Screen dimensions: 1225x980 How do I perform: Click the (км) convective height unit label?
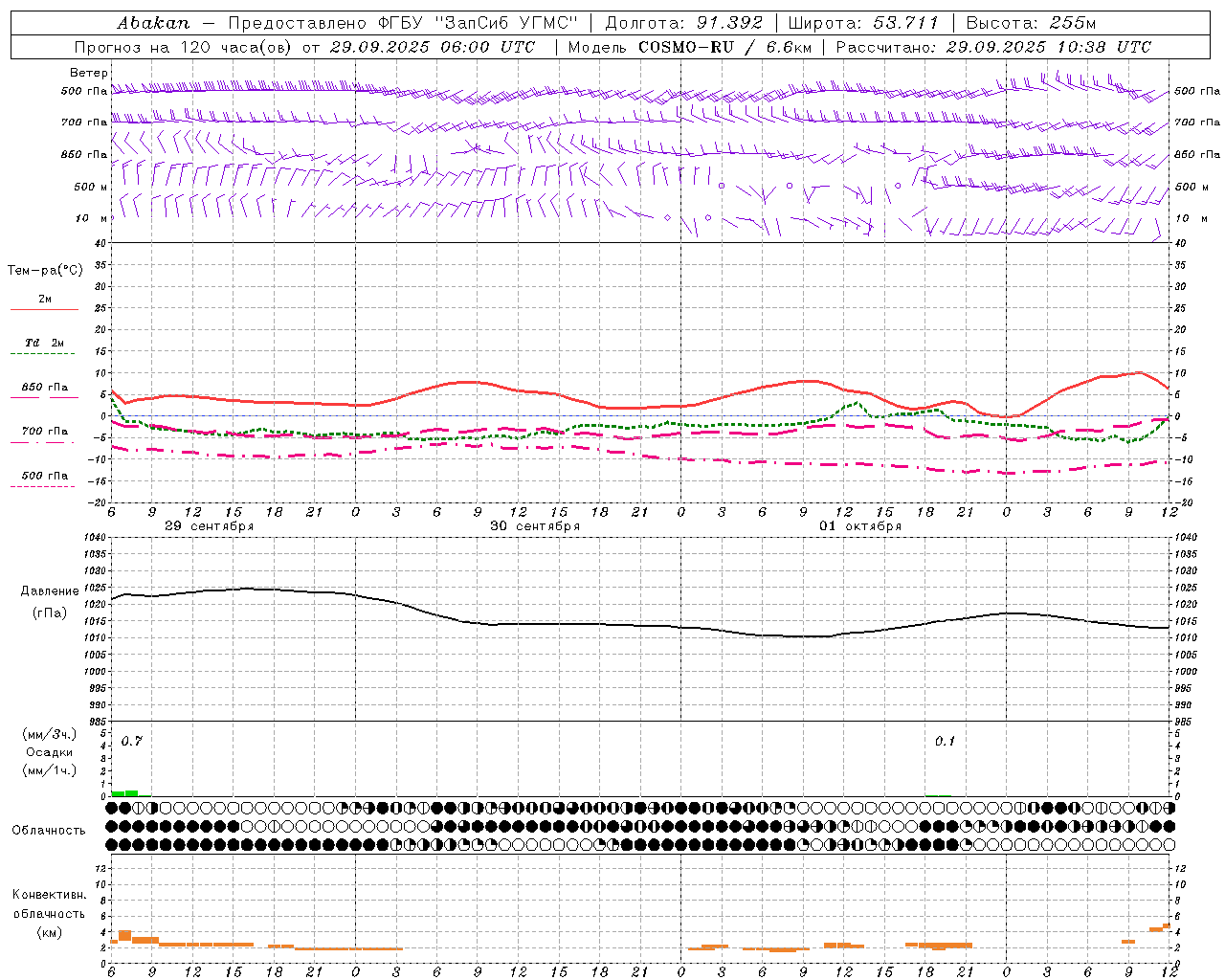[49, 932]
